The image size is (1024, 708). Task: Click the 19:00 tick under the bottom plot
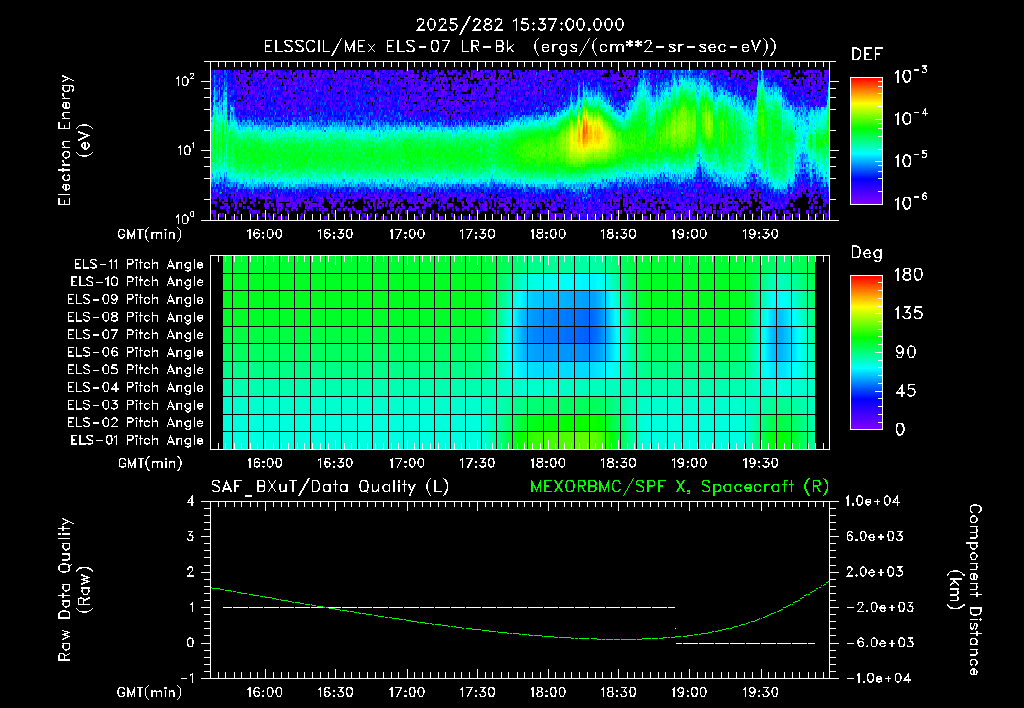pos(689,692)
